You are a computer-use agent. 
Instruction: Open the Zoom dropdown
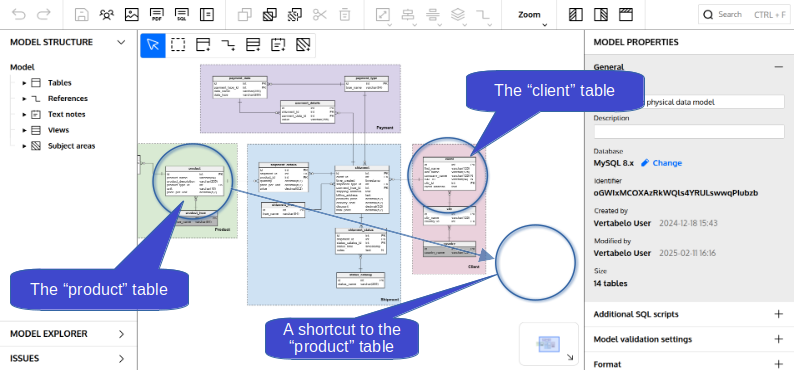pos(530,15)
